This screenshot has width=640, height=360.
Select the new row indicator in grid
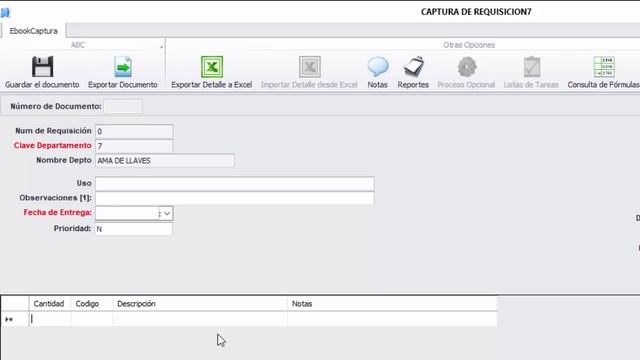(15, 319)
